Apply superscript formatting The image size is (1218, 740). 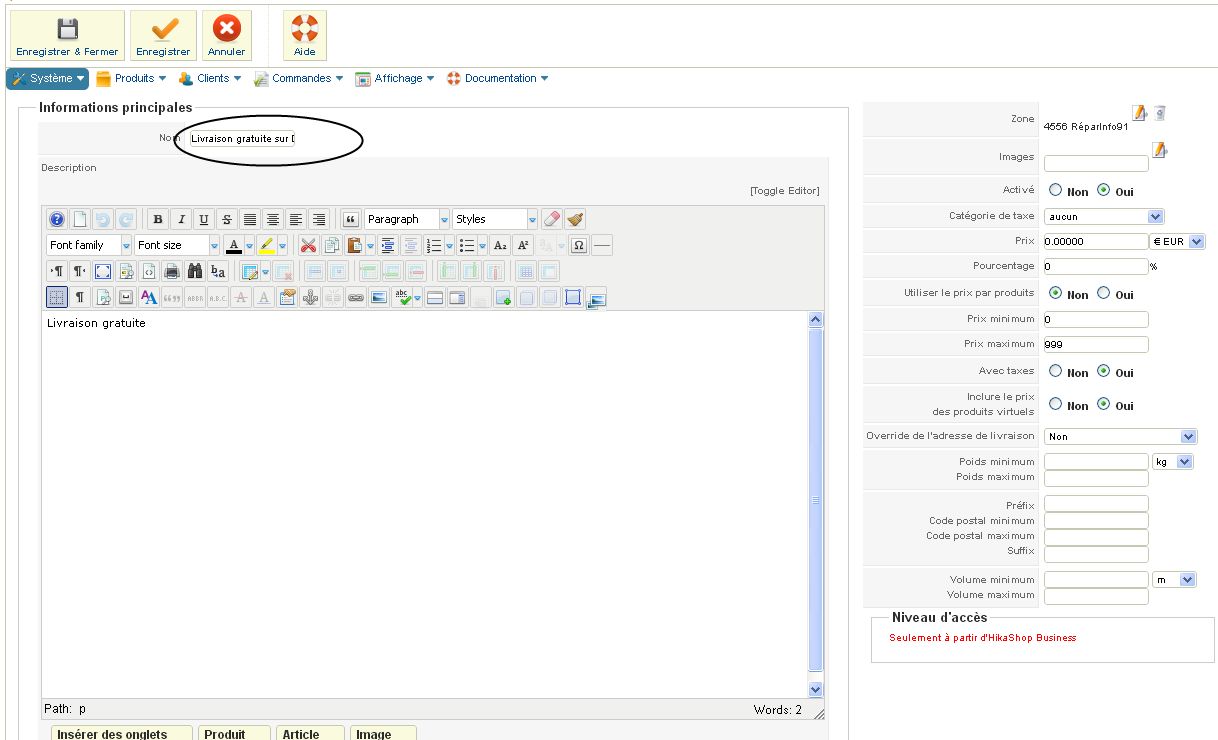tap(523, 245)
